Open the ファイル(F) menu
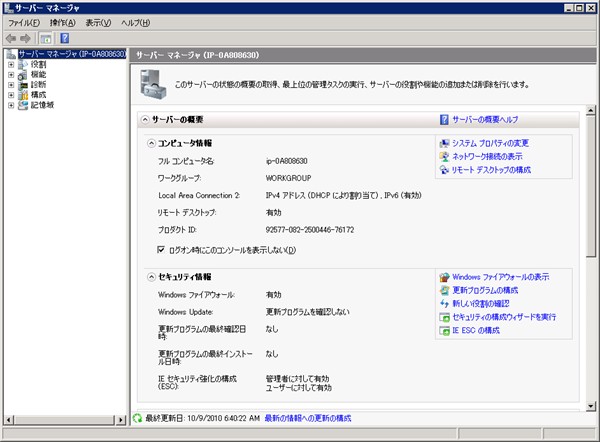Viewport: 600px width, 442px height. tap(24, 23)
